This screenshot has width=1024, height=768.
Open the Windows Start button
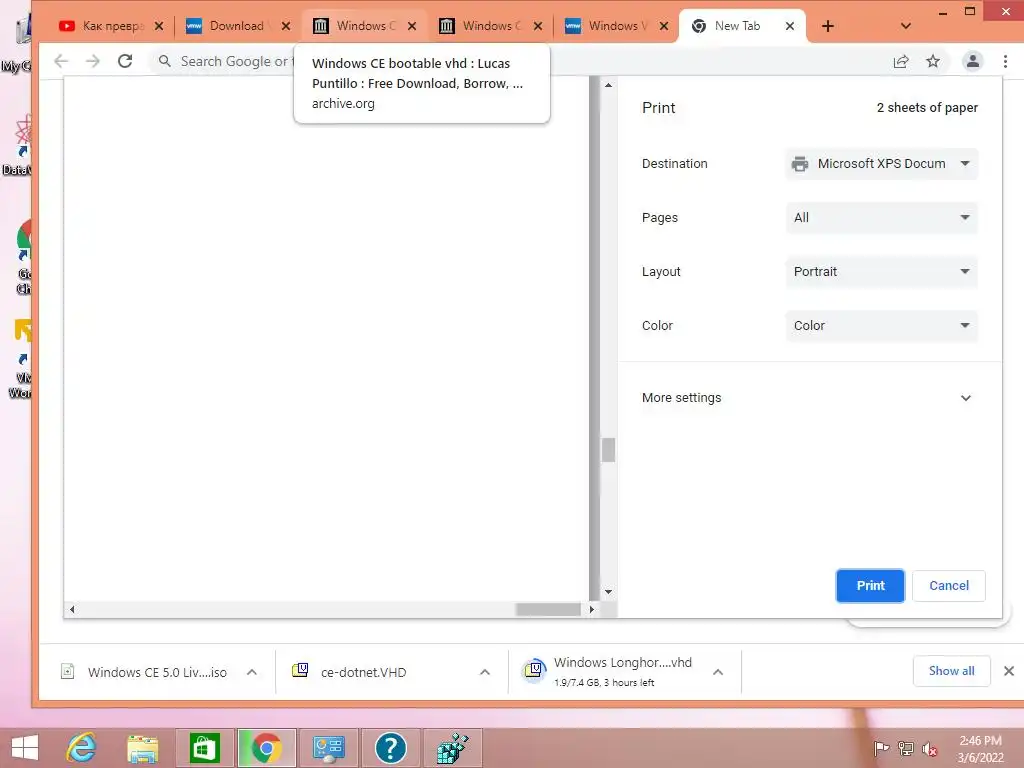[25, 748]
